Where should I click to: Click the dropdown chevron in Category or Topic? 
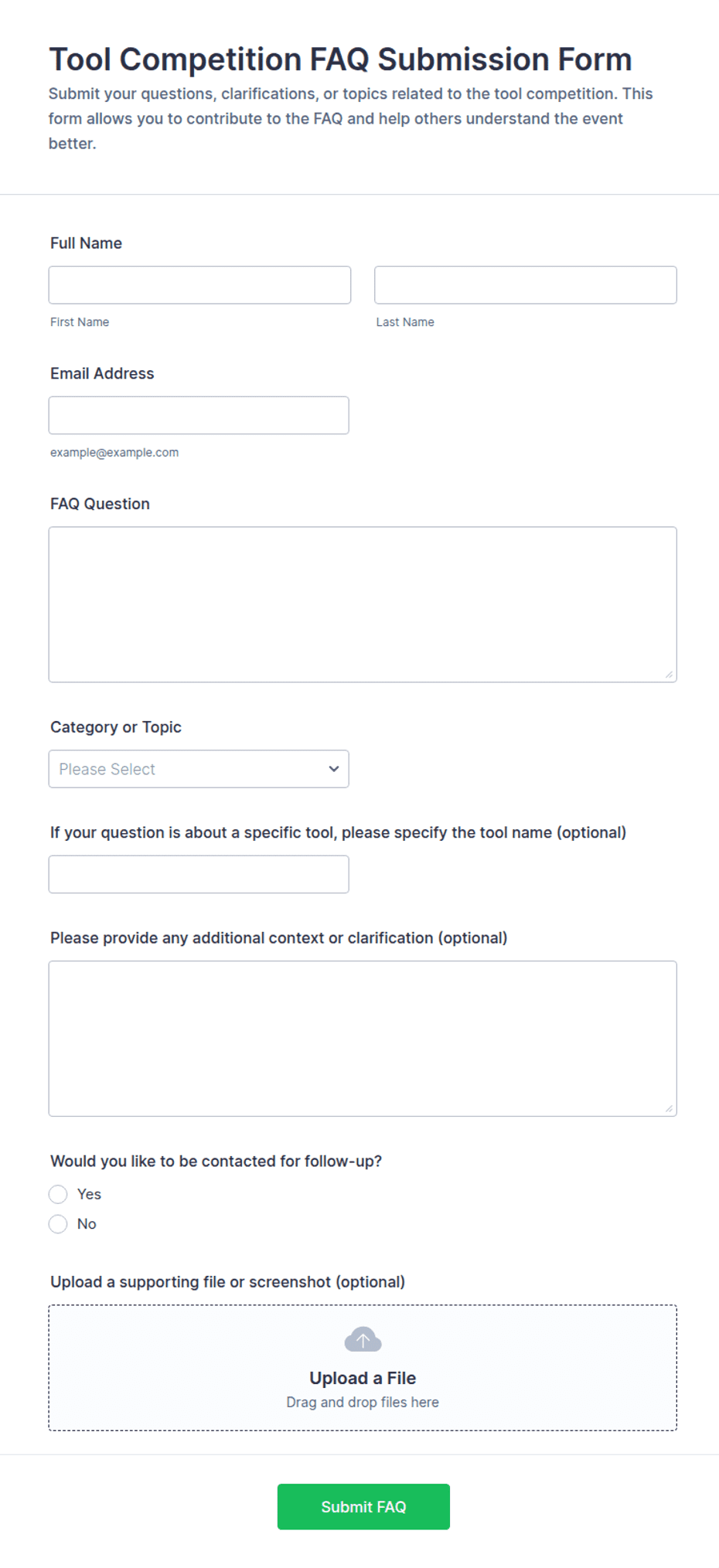334,769
